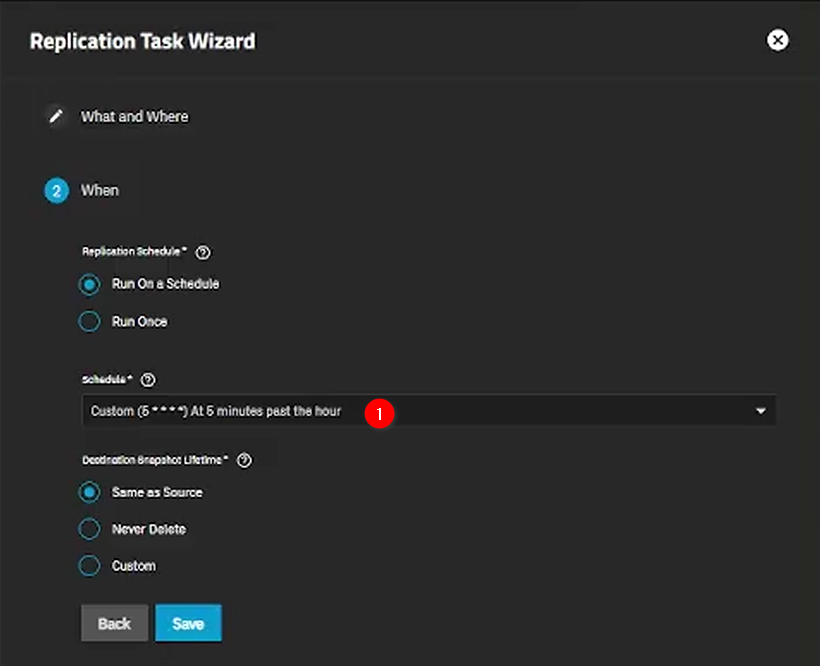
Task: Open help tooltip for Replication Schedule
Action: pyautogui.click(x=203, y=253)
